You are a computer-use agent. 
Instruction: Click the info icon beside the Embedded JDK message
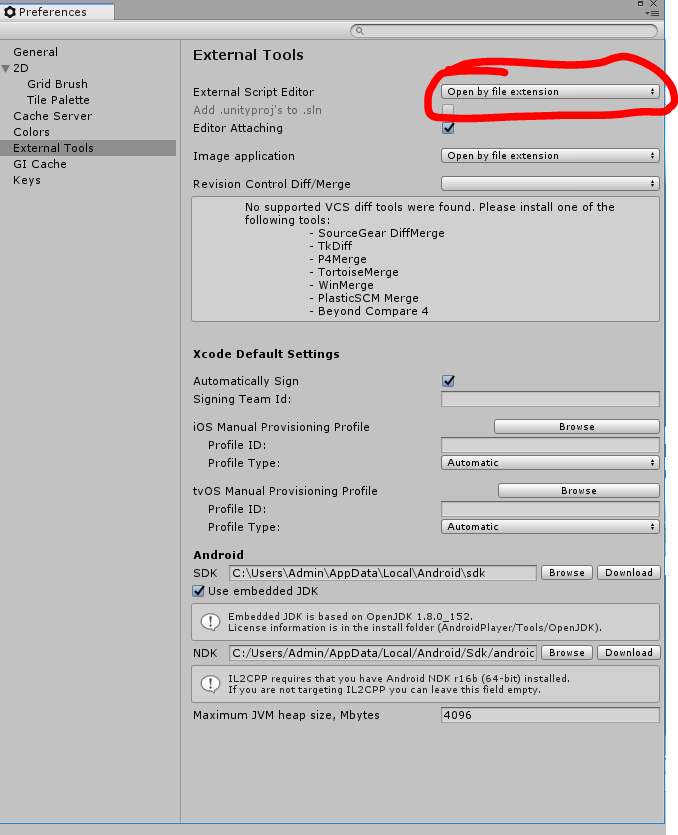[x=211, y=622]
